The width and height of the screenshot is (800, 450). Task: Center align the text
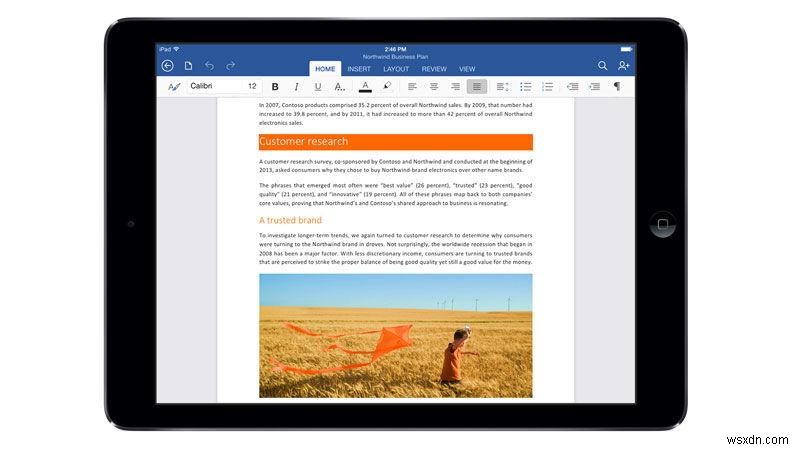(x=434, y=87)
